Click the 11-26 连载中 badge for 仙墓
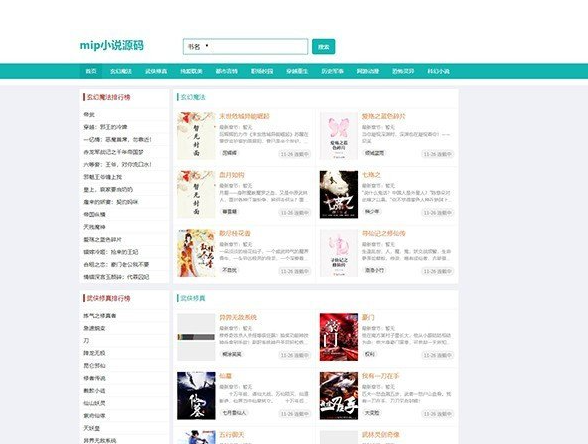 click(295, 414)
